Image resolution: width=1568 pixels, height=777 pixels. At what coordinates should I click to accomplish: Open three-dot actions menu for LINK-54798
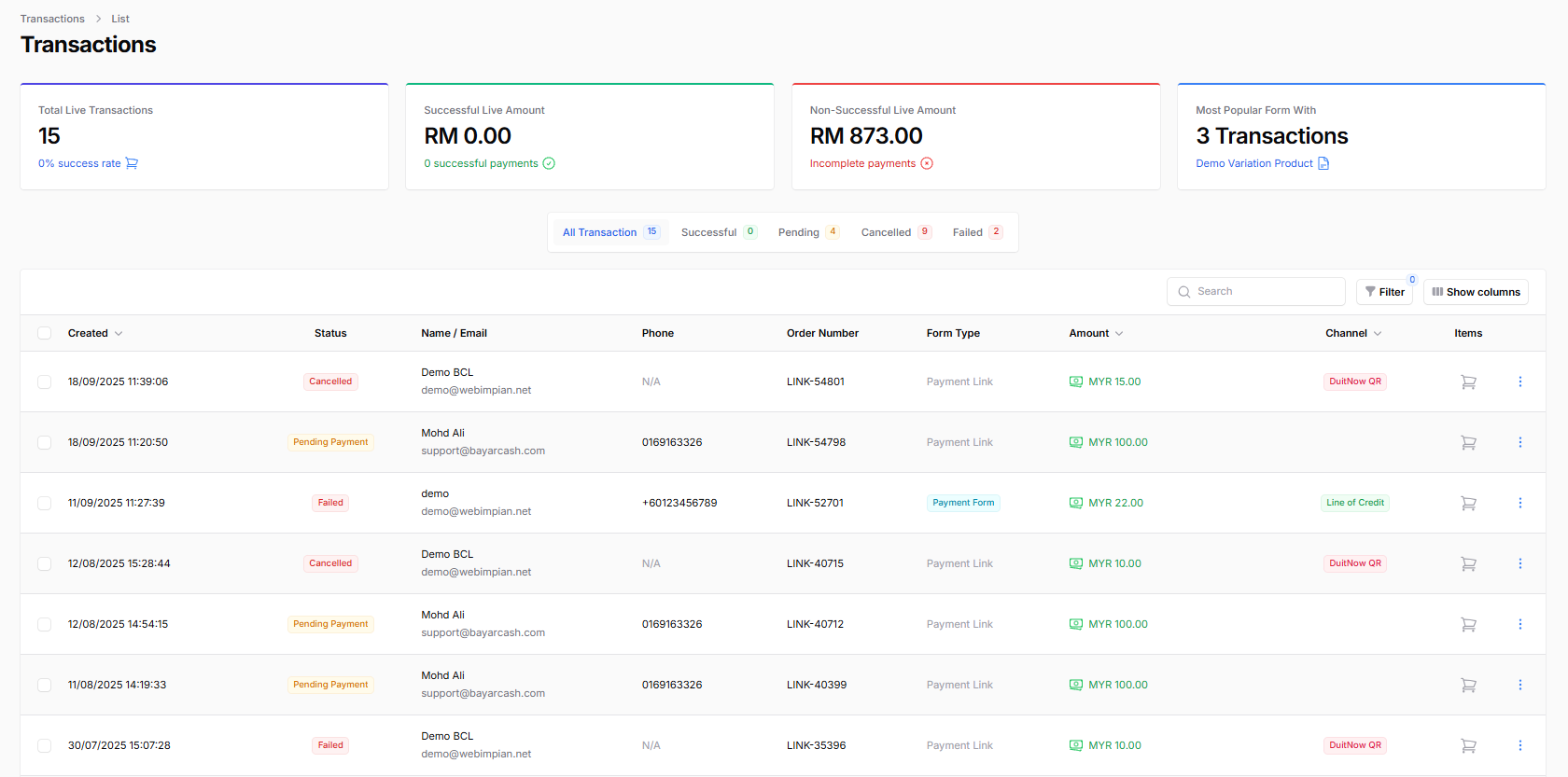pos(1519,442)
